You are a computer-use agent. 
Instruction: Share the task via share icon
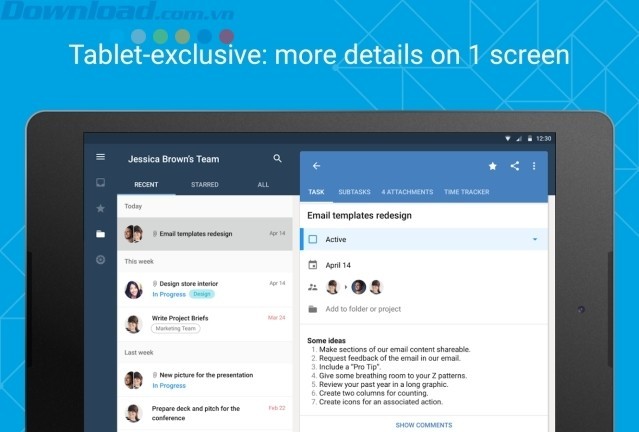(x=515, y=166)
